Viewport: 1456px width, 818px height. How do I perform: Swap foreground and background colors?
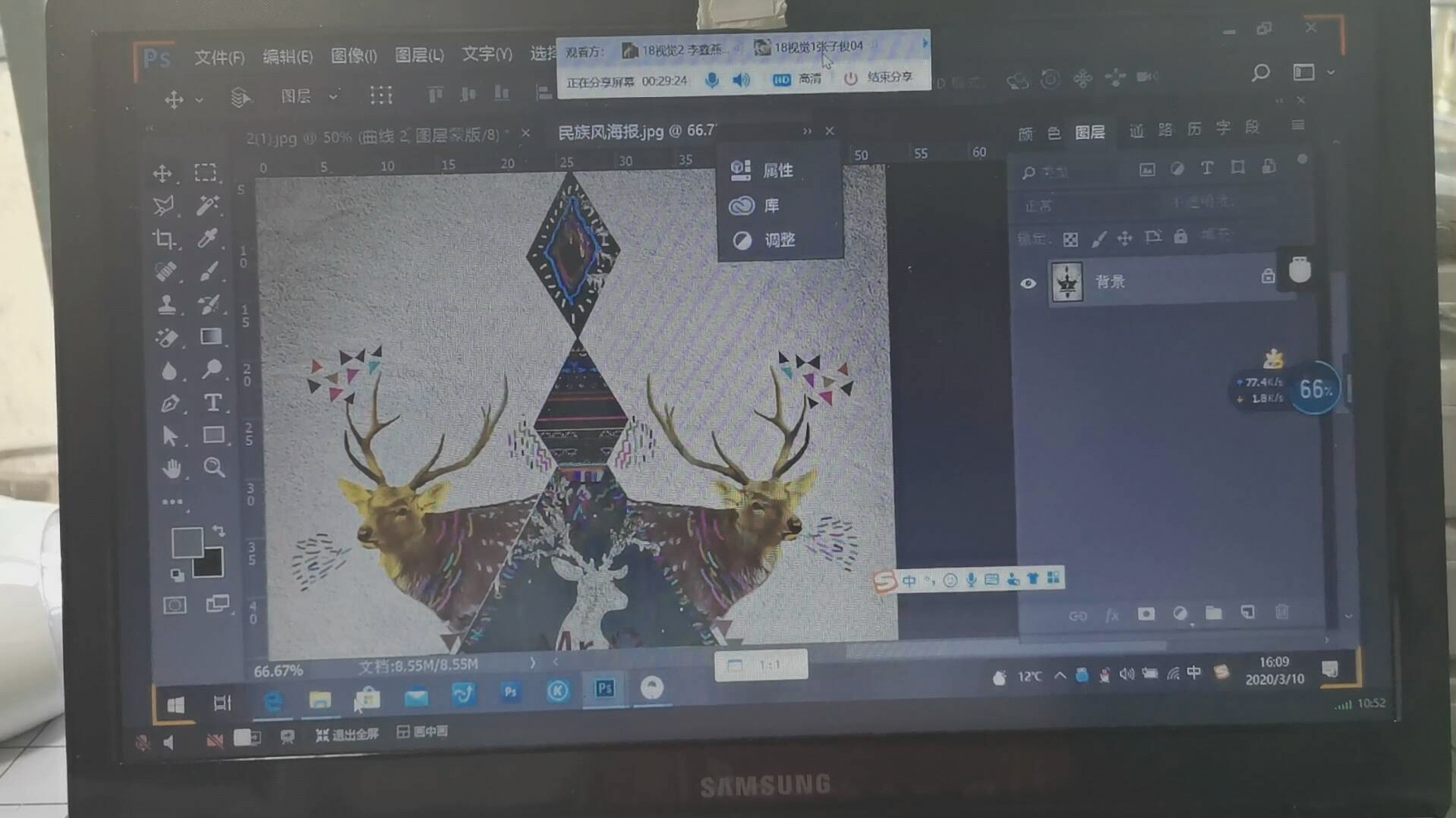coord(219,530)
